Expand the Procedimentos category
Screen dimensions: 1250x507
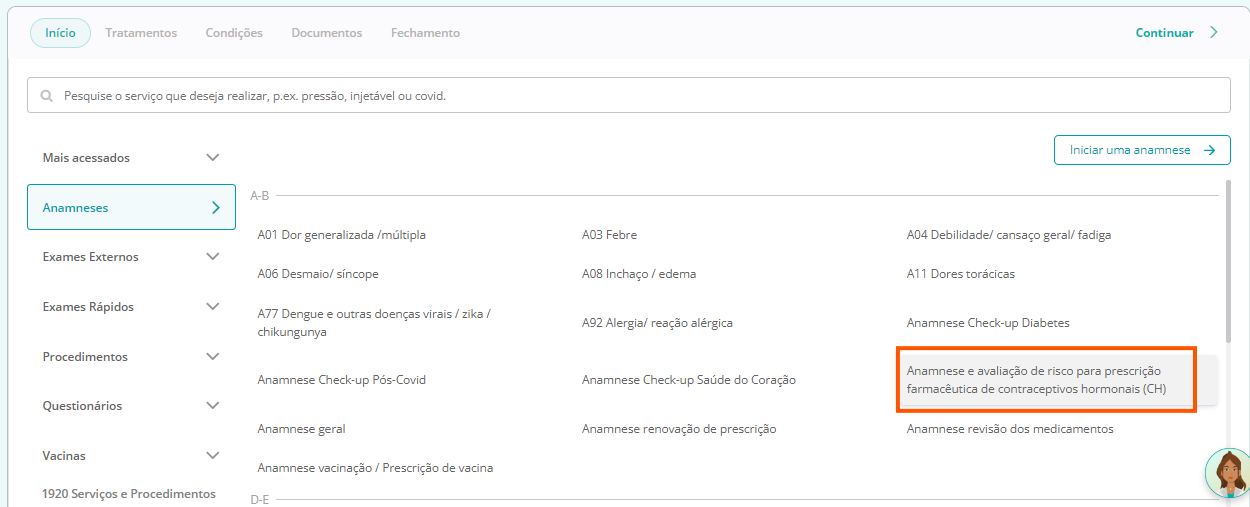coord(212,357)
